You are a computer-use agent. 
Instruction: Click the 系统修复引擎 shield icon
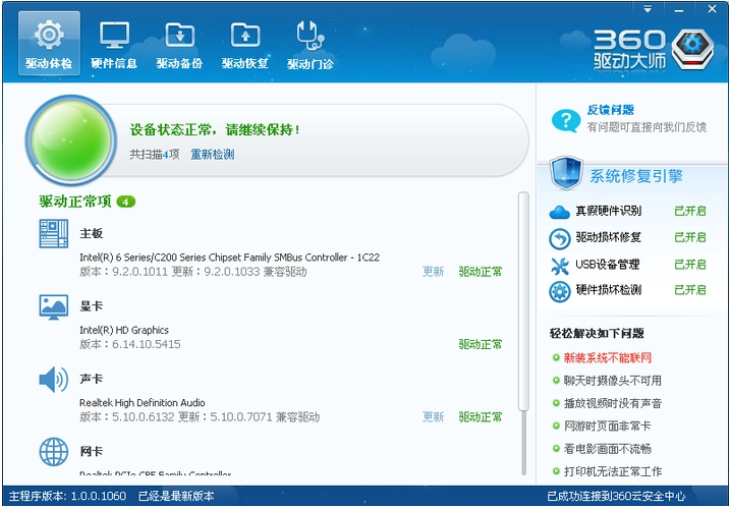pos(566,173)
